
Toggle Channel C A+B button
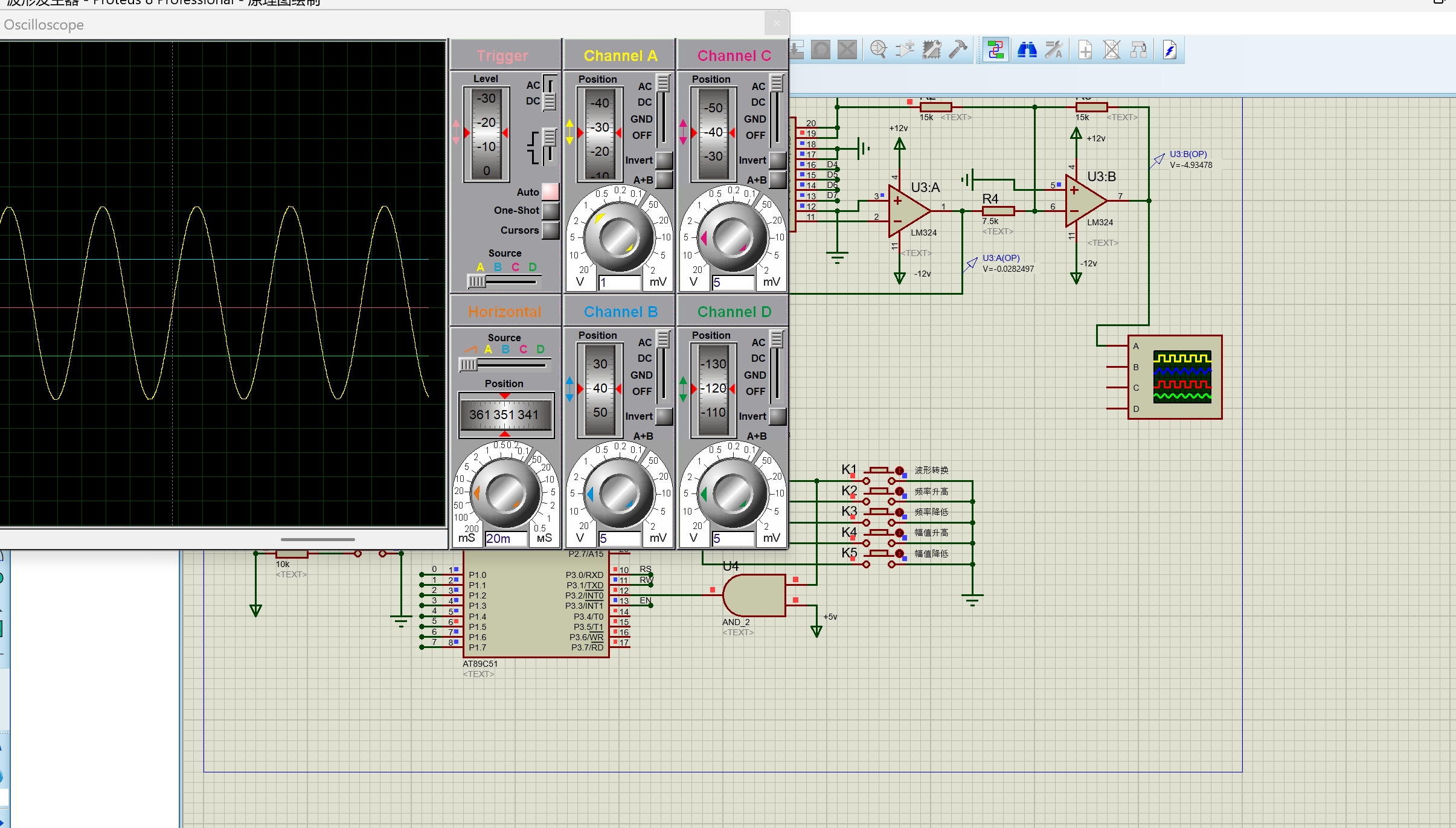click(778, 179)
